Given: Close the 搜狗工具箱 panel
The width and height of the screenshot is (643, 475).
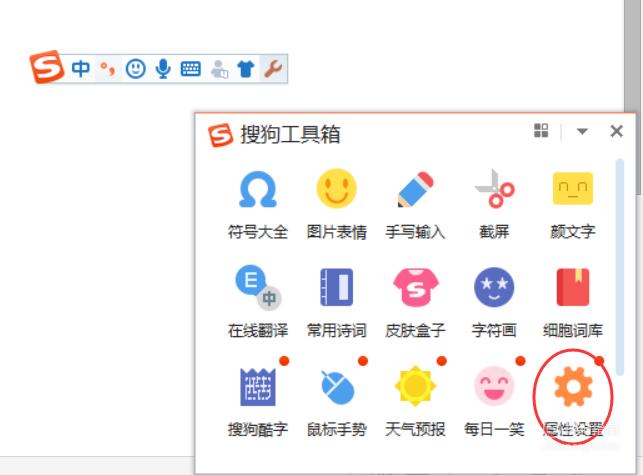Looking at the screenshot, I should 616,131.
